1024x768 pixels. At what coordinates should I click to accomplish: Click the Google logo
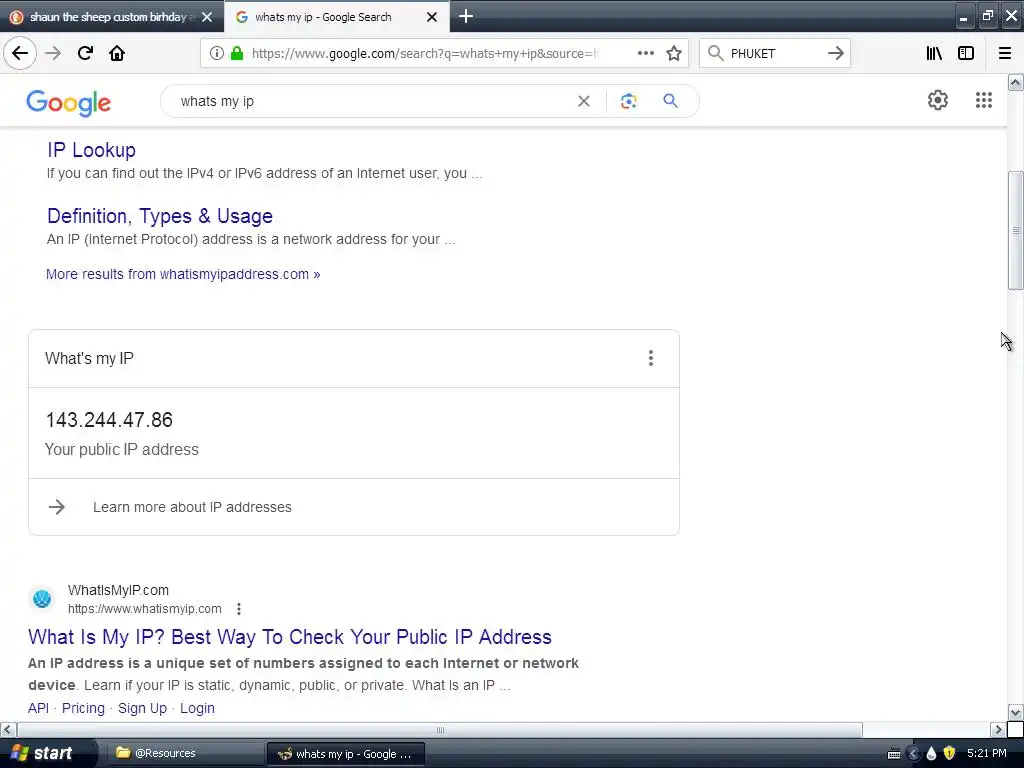(x=69, y=103)
